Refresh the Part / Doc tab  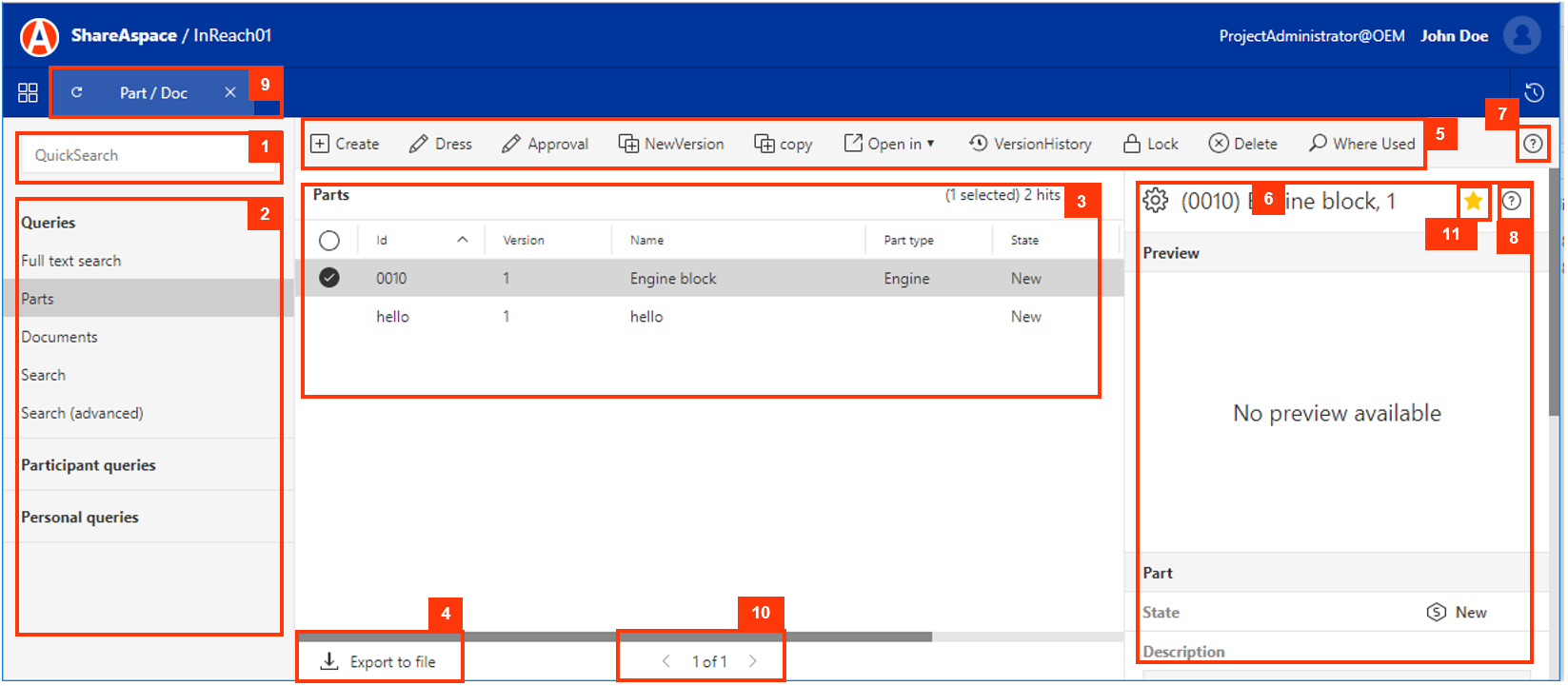[x=77, y=92]
